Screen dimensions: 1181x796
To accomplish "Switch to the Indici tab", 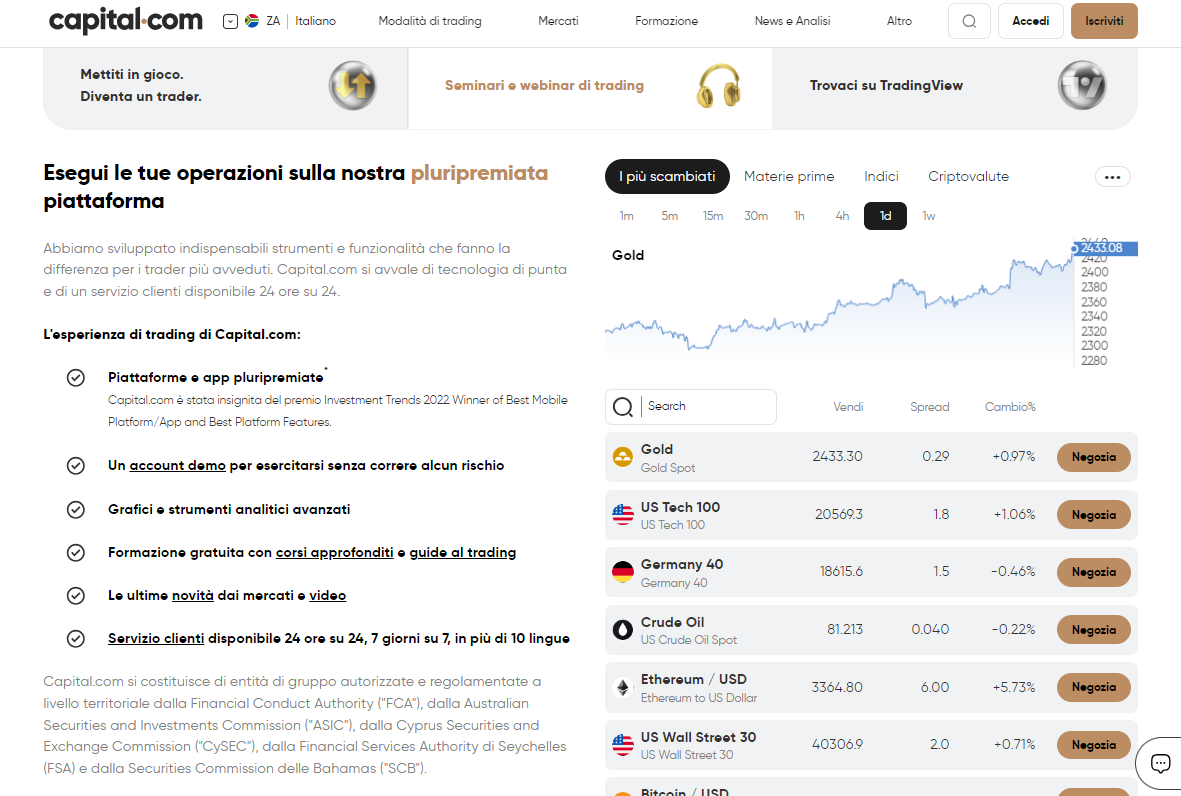I will coord(881,176).
